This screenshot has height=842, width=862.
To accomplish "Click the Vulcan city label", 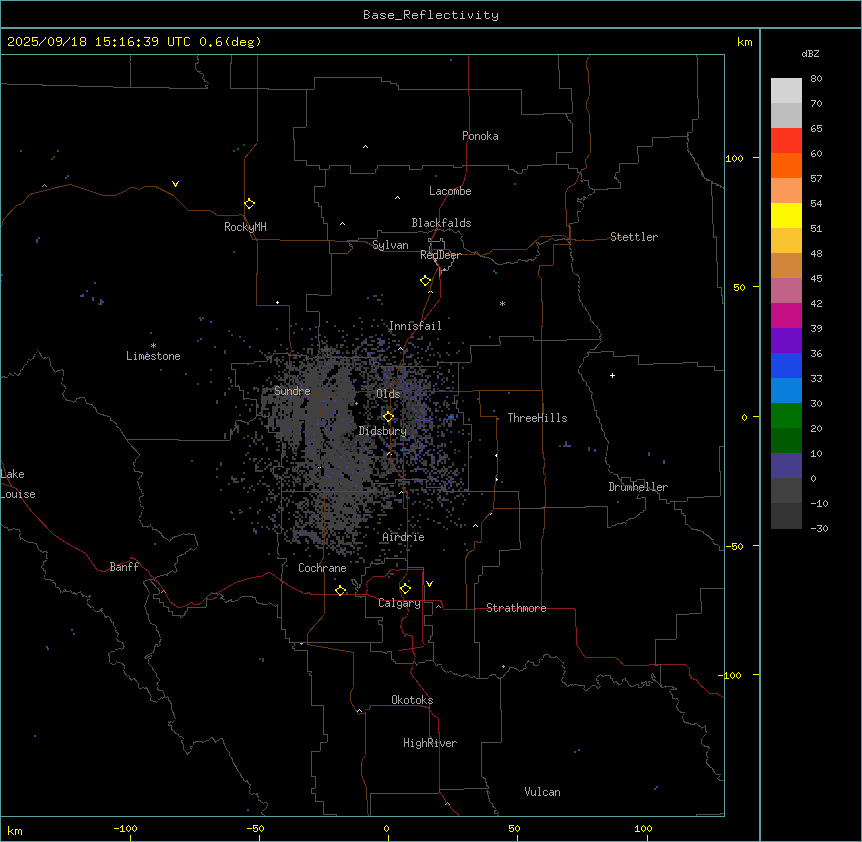I will point(542,792).
